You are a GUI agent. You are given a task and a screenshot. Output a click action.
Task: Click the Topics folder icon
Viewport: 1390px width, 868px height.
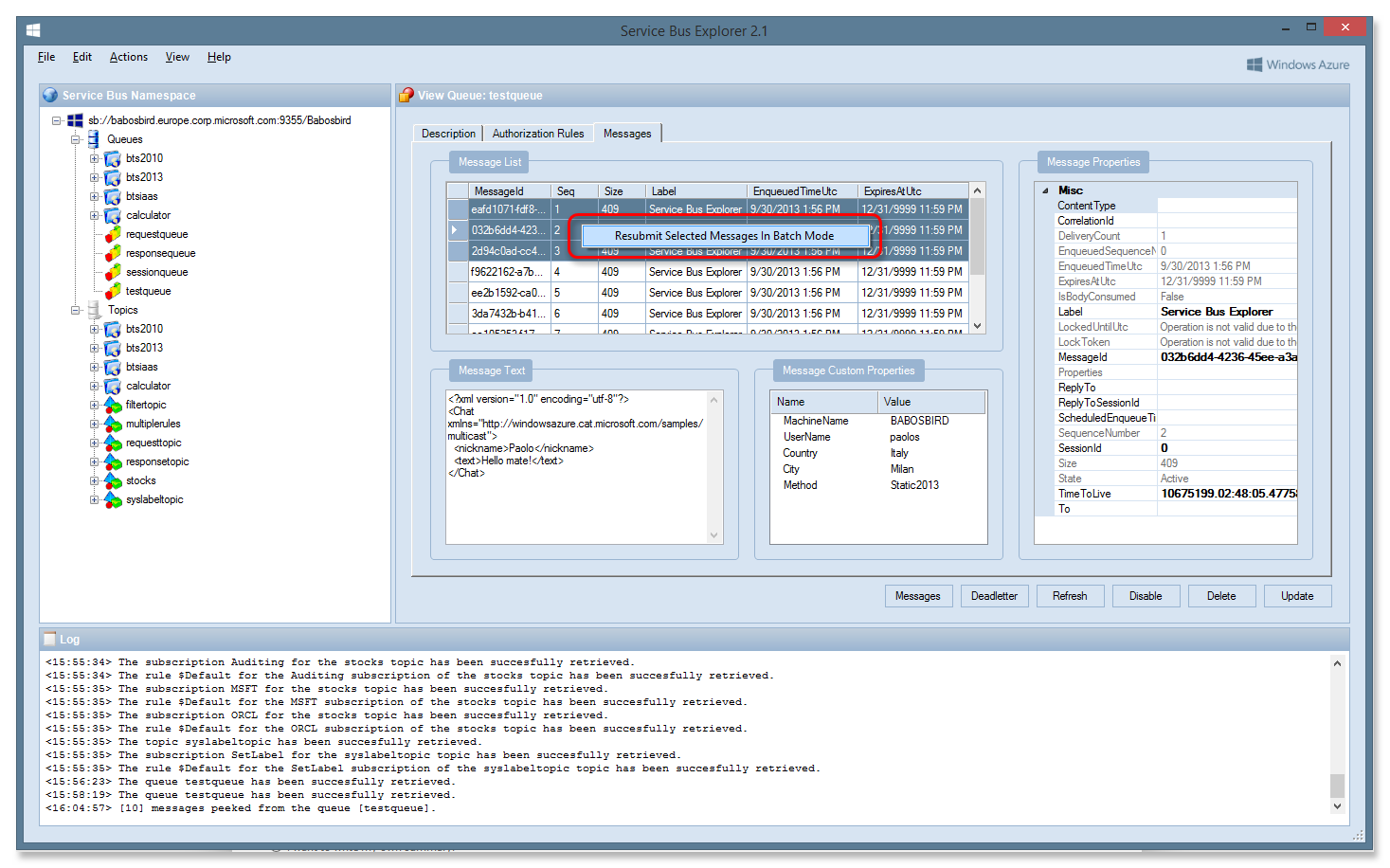94,310
